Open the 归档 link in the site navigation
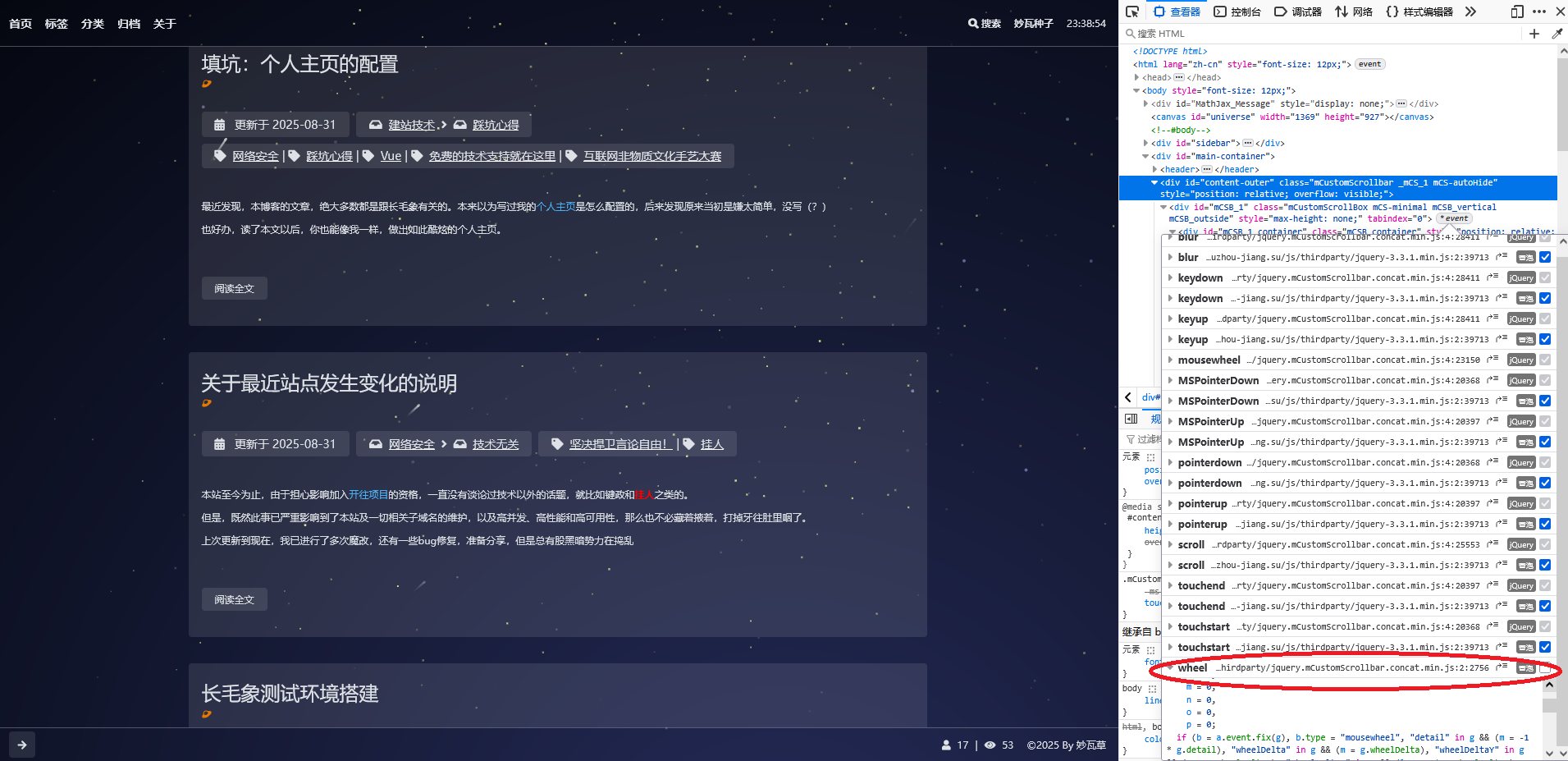 click(x=128, y=24)
